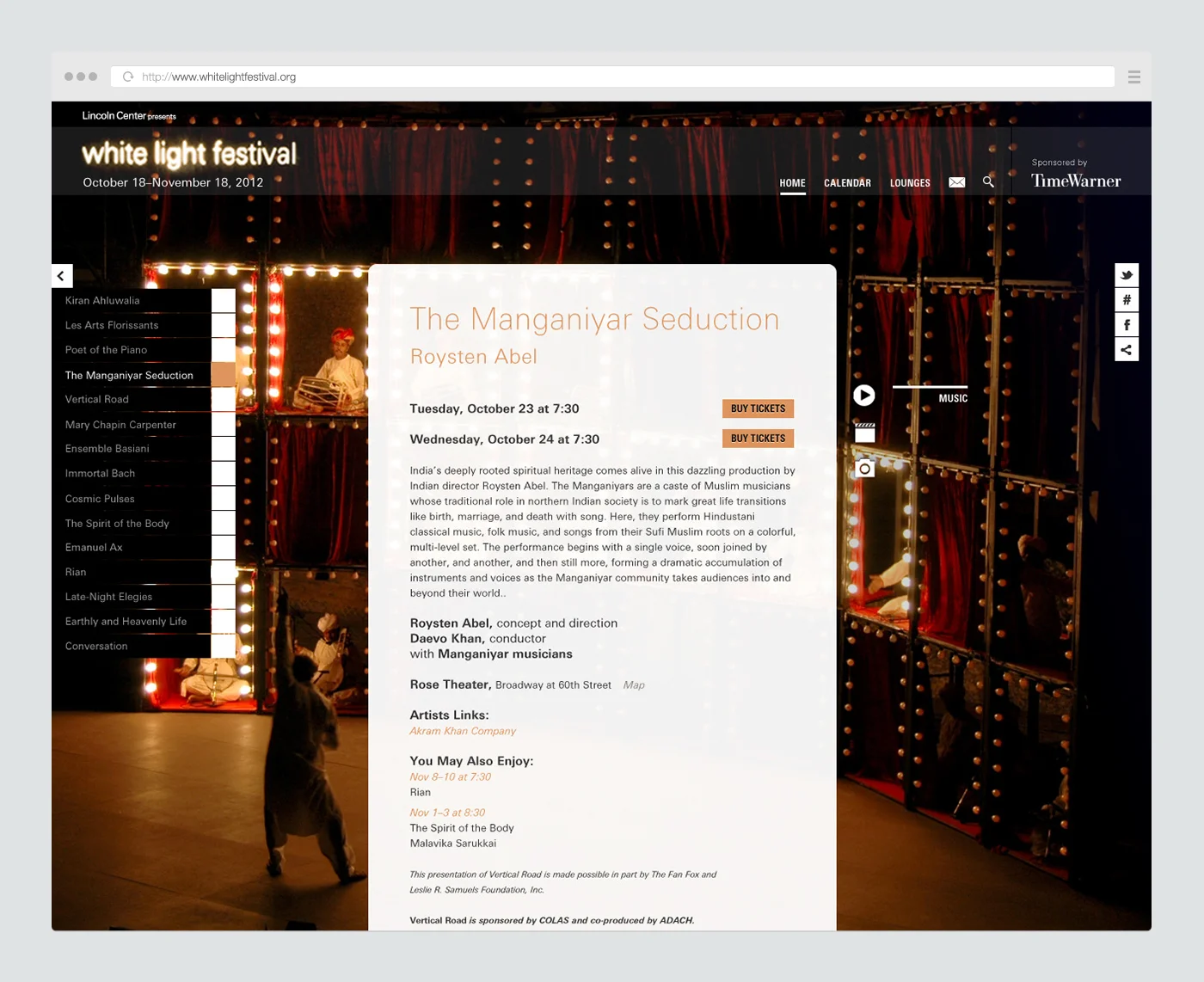
Task: Open the Akram Khan Company link
Action: coord(463,730)
